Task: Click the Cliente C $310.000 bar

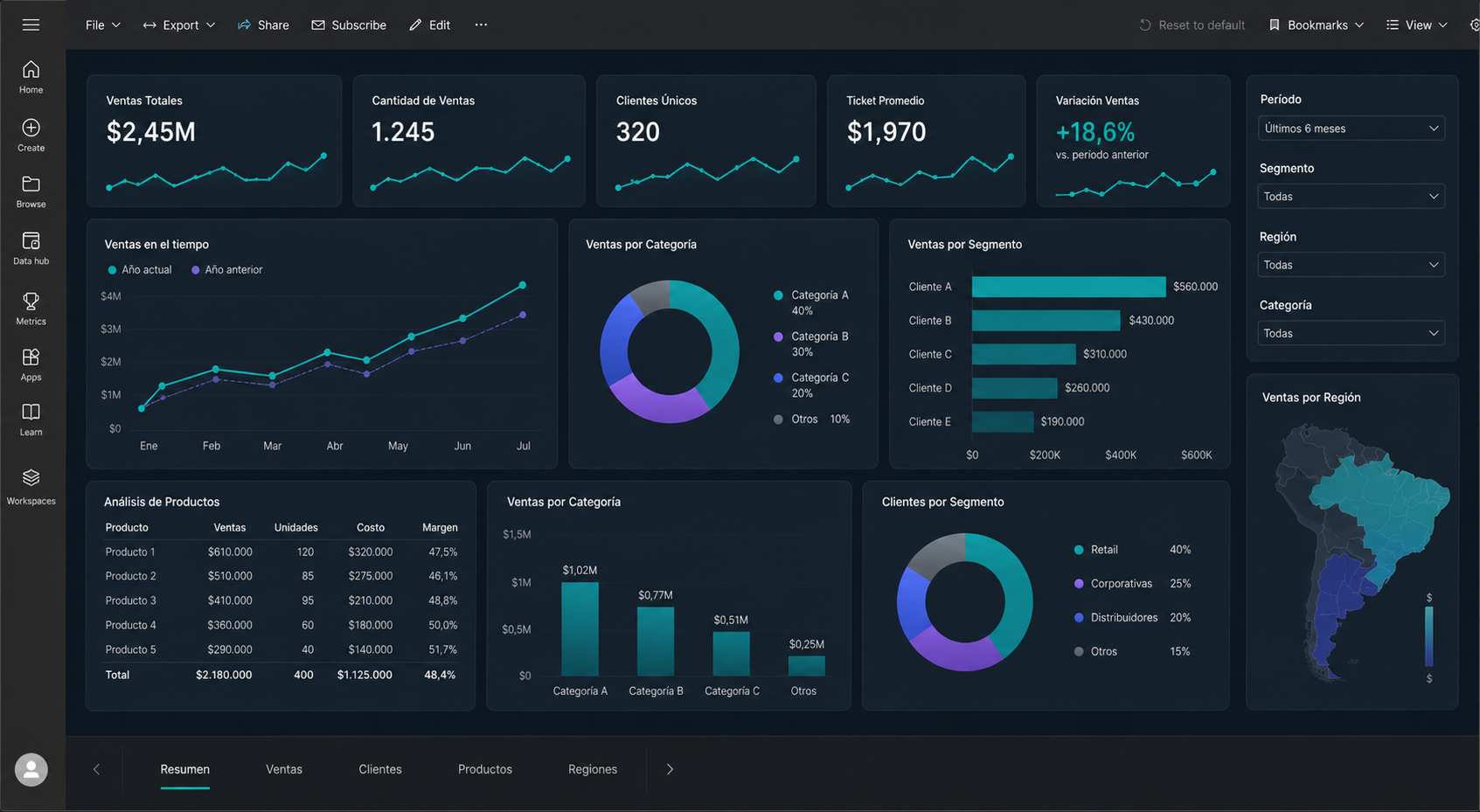Action: [x=1024, y=354]
